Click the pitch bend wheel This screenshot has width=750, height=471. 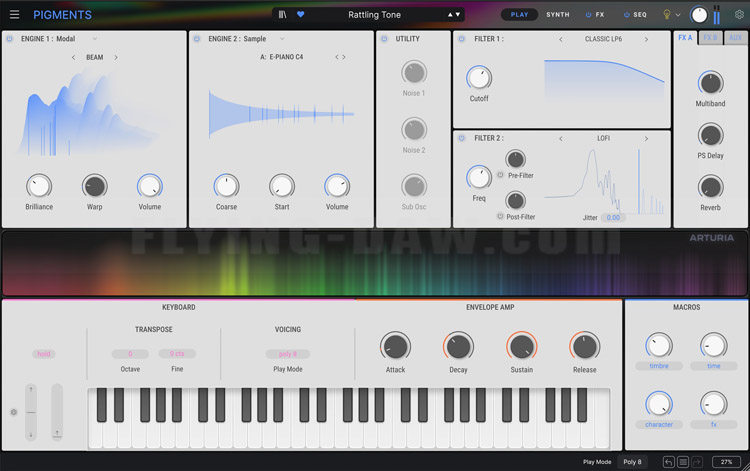(x=31, y=412)
